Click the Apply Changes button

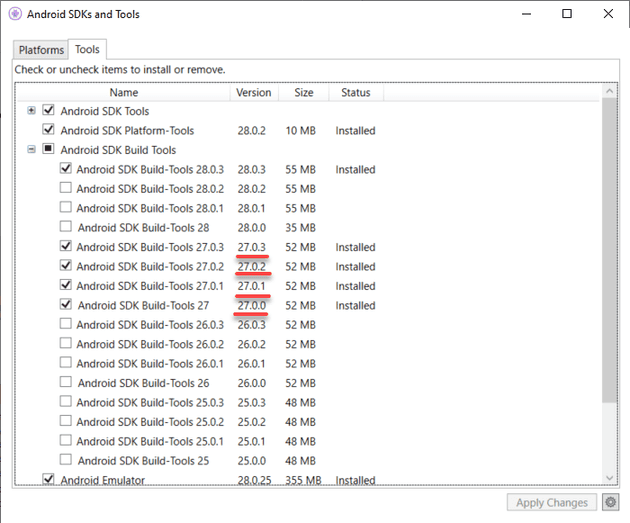[552, 503]
